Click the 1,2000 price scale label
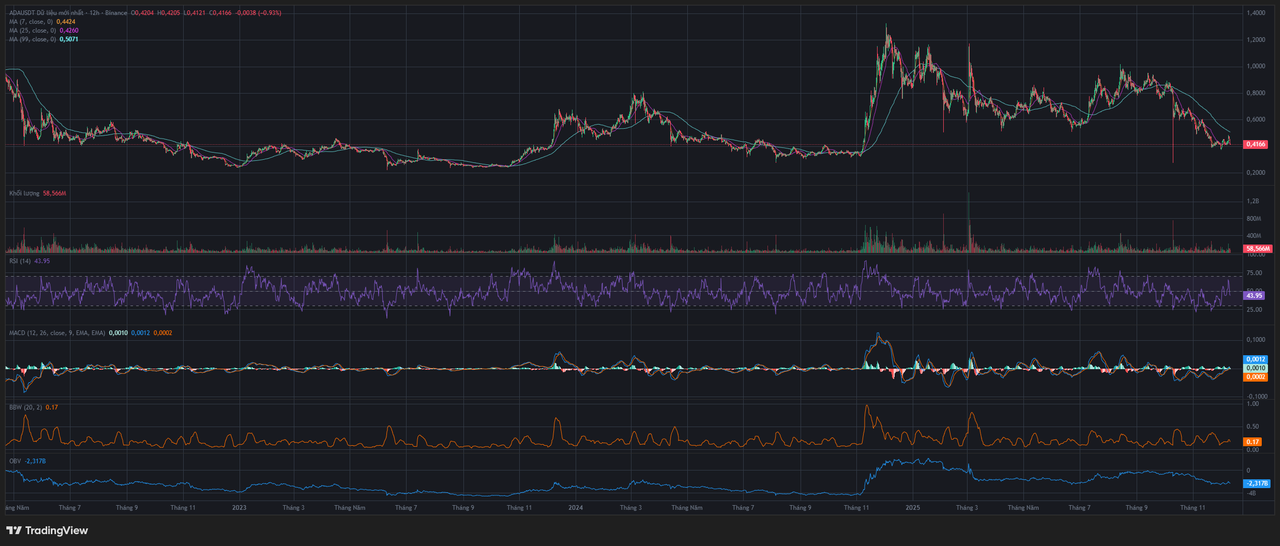This screenshot has height=546, width=1280. coord(1256,39)
